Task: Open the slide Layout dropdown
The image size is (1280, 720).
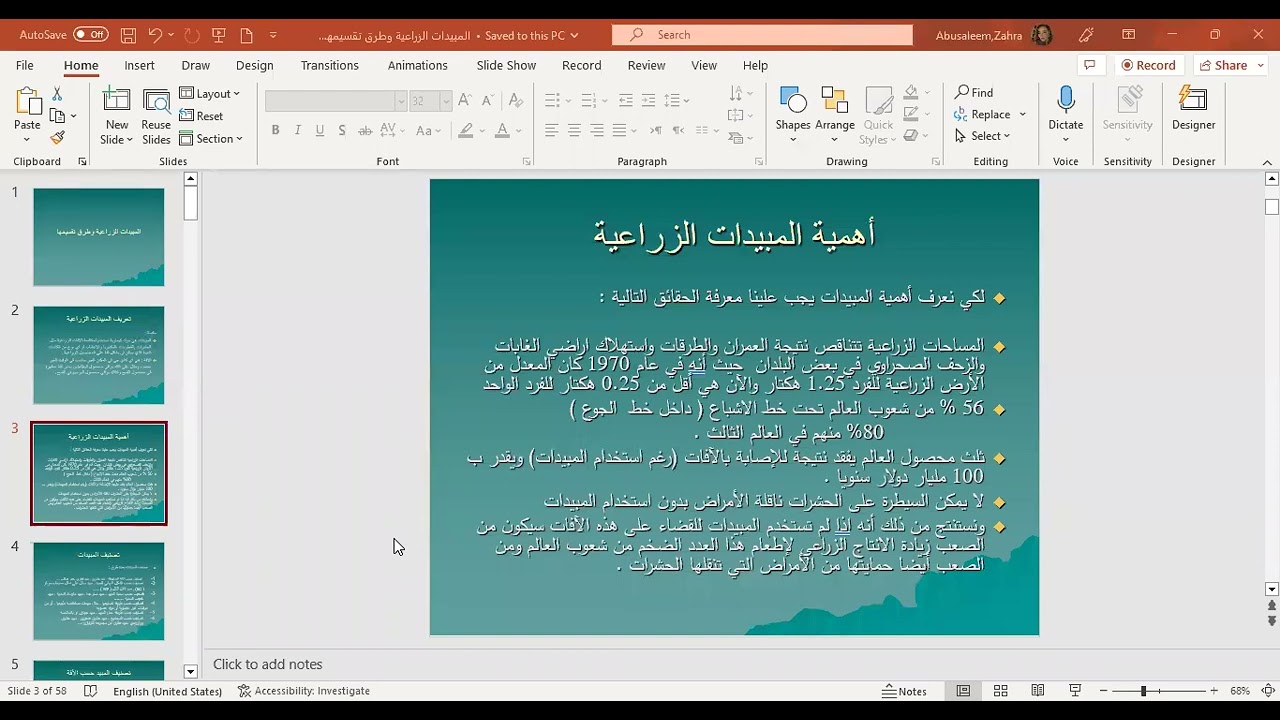Action: click(210, 94)
